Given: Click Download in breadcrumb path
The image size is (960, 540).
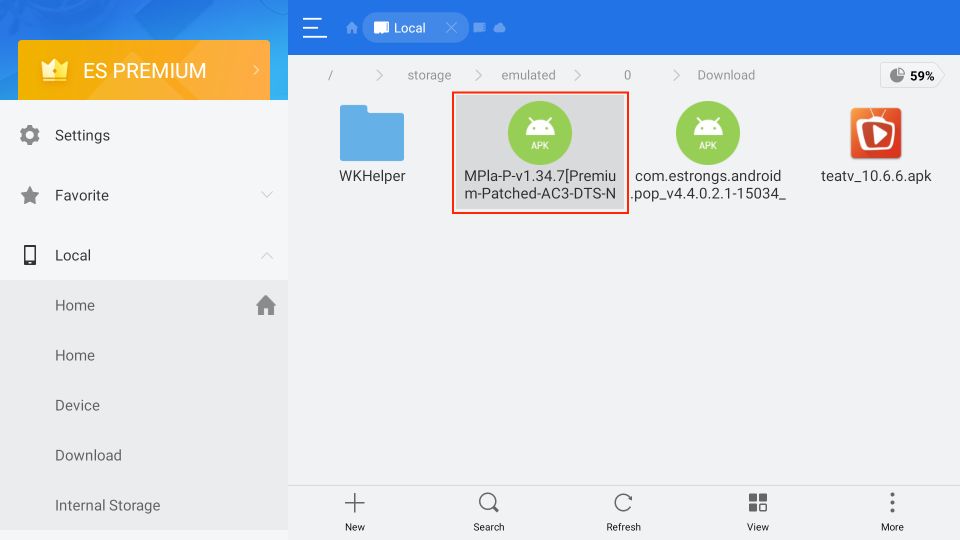Looking at the screenshot, I should 726,75.
